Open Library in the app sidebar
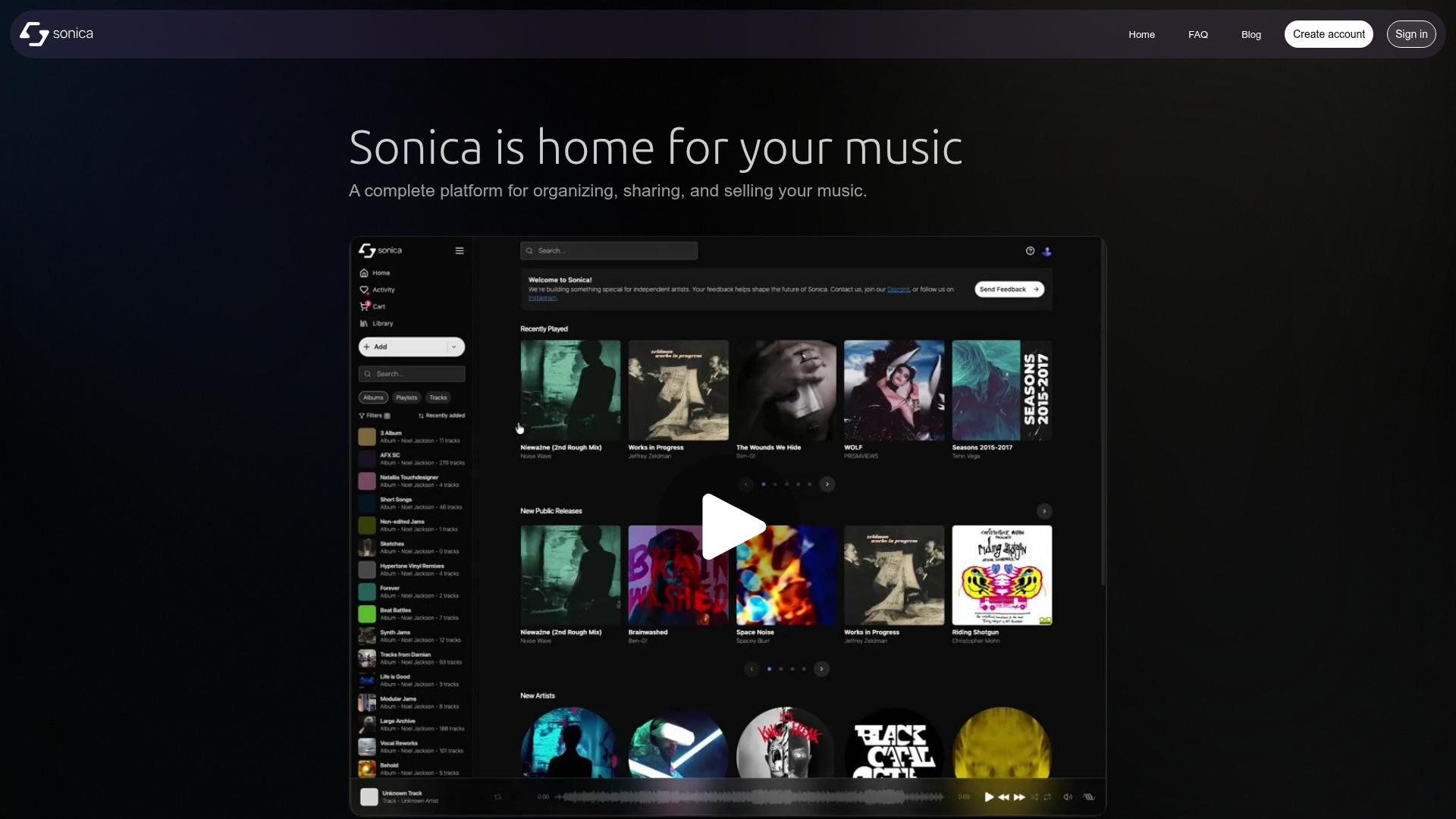Viewport: 1456px width, 819px height. (x=376, y=323)
